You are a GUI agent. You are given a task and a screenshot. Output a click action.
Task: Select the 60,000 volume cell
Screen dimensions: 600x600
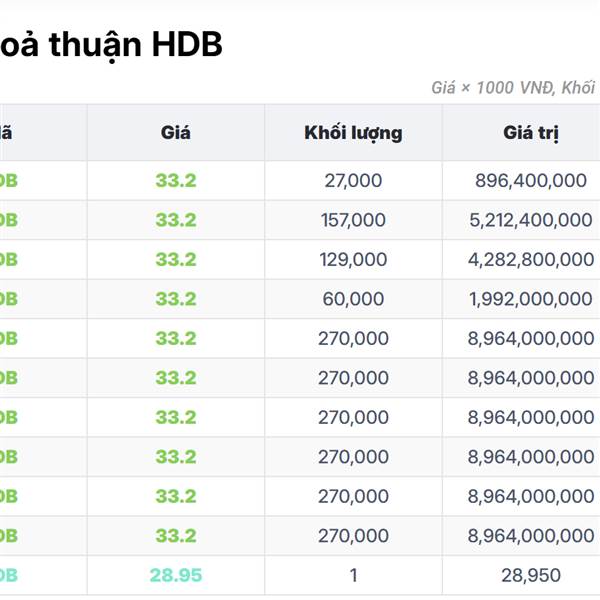tap(353, 299)
